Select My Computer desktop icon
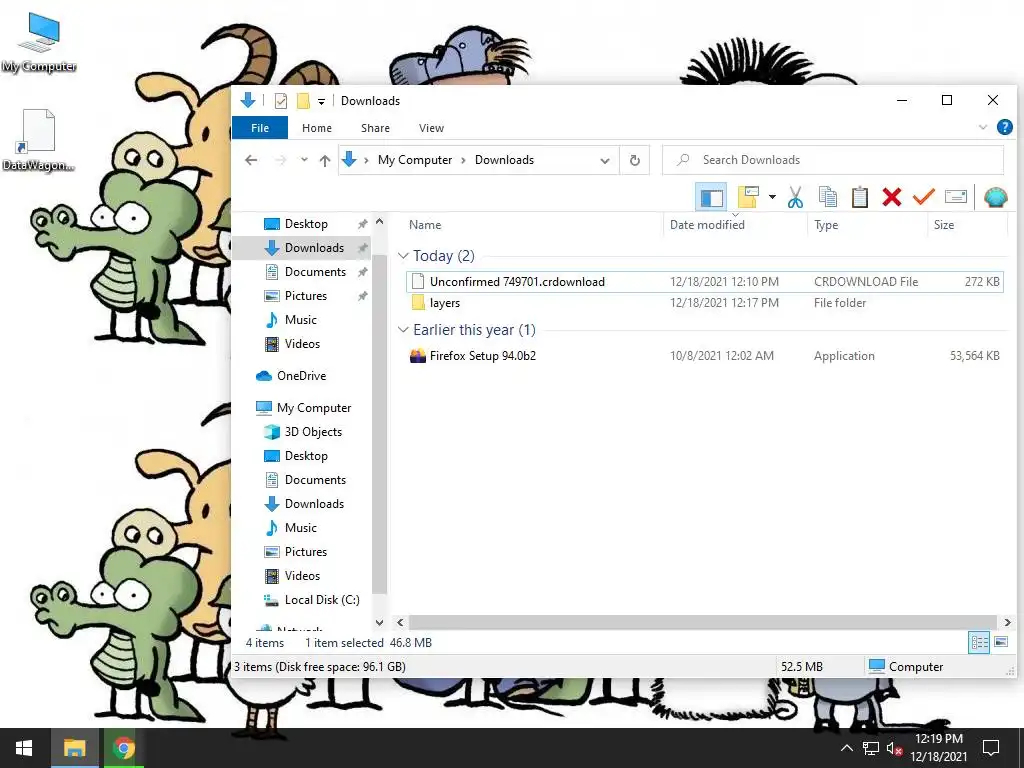Screen dimensions: 1024x768 (39, 42)
